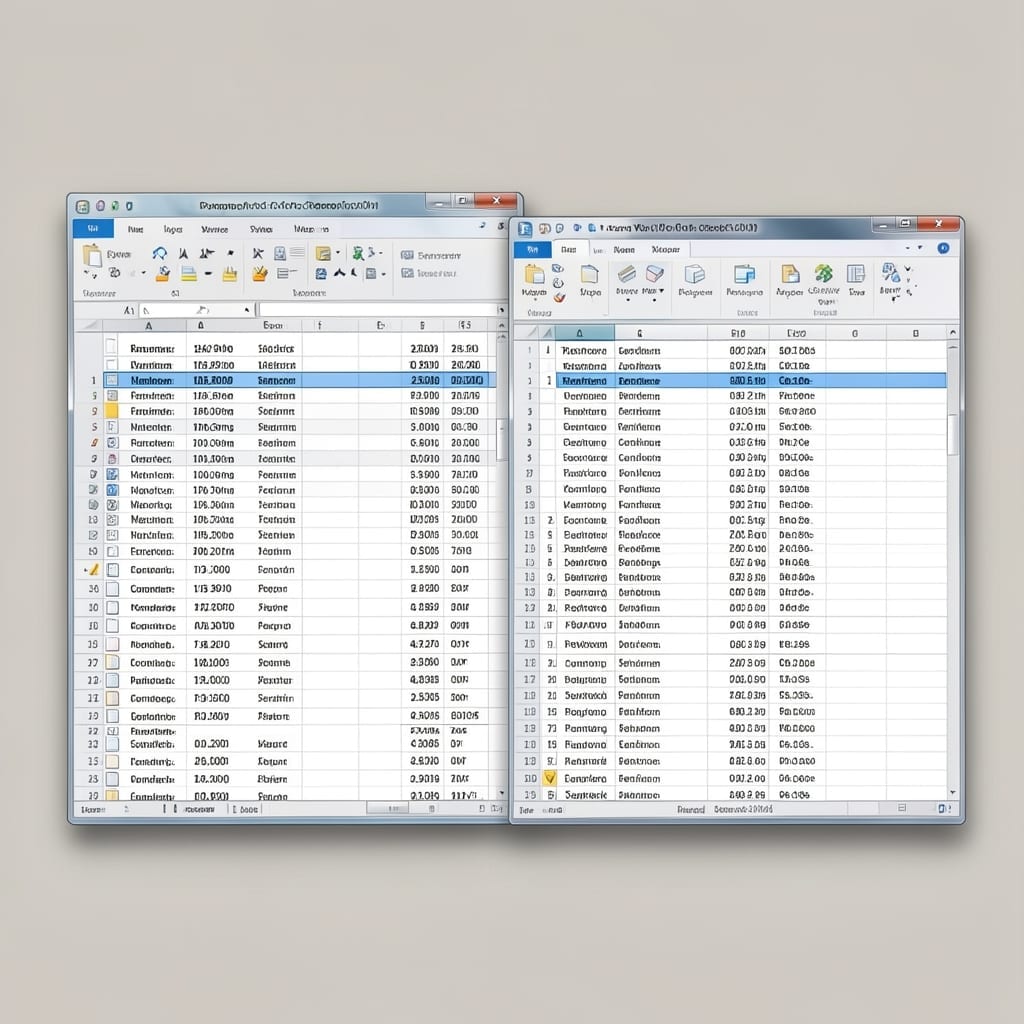Click the green recycle-style icon in right ribbon

(824, 274)
